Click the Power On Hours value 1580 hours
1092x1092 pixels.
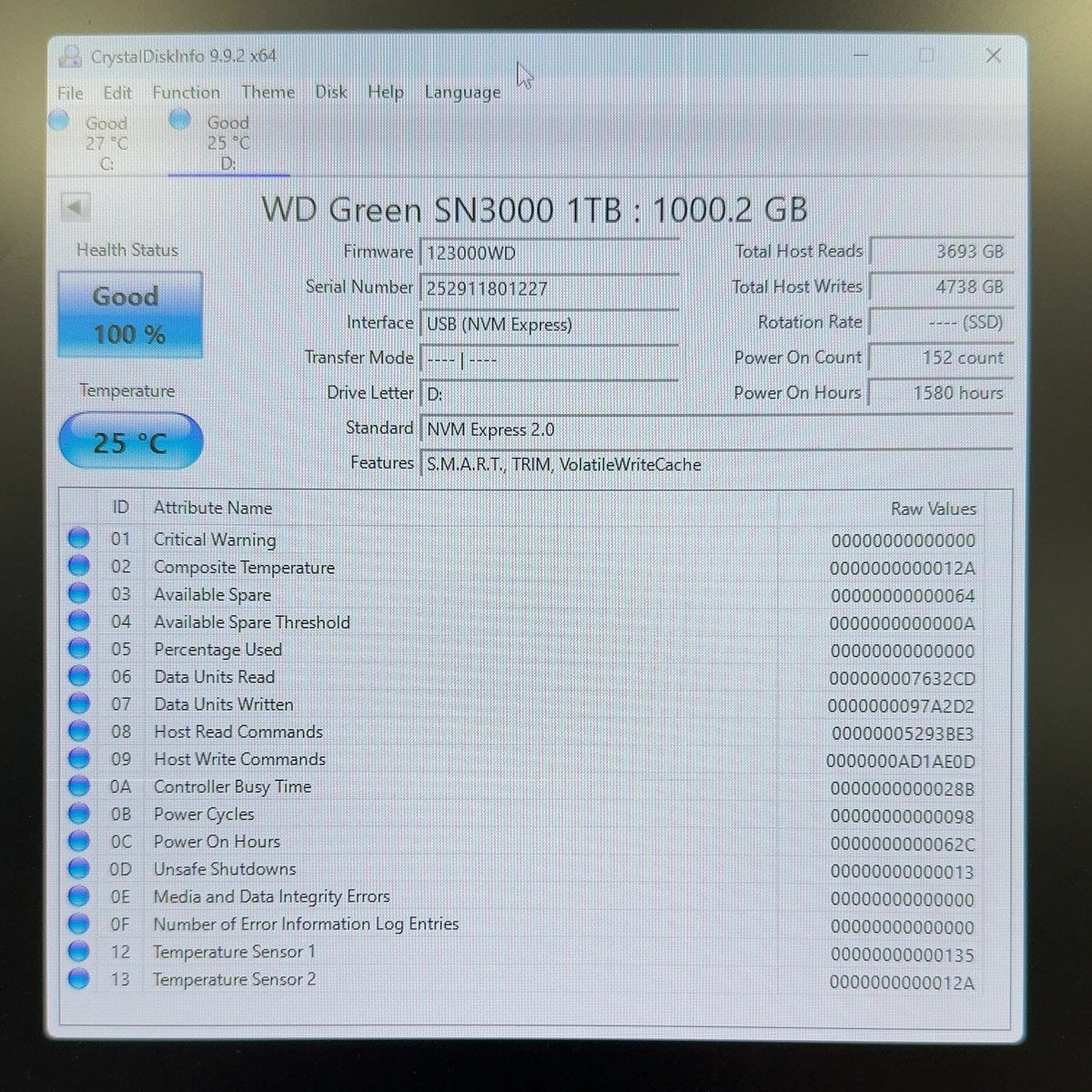coord(941,393)
